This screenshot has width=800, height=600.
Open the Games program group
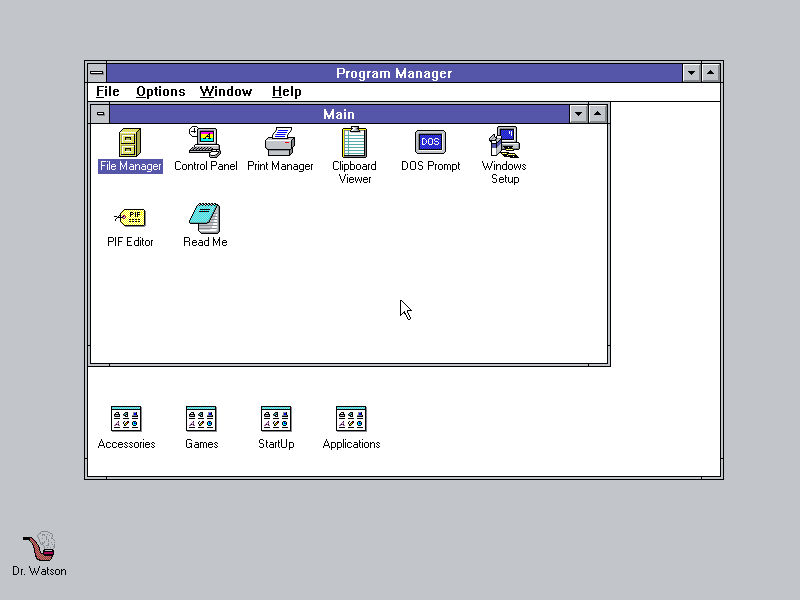(201, 418)
